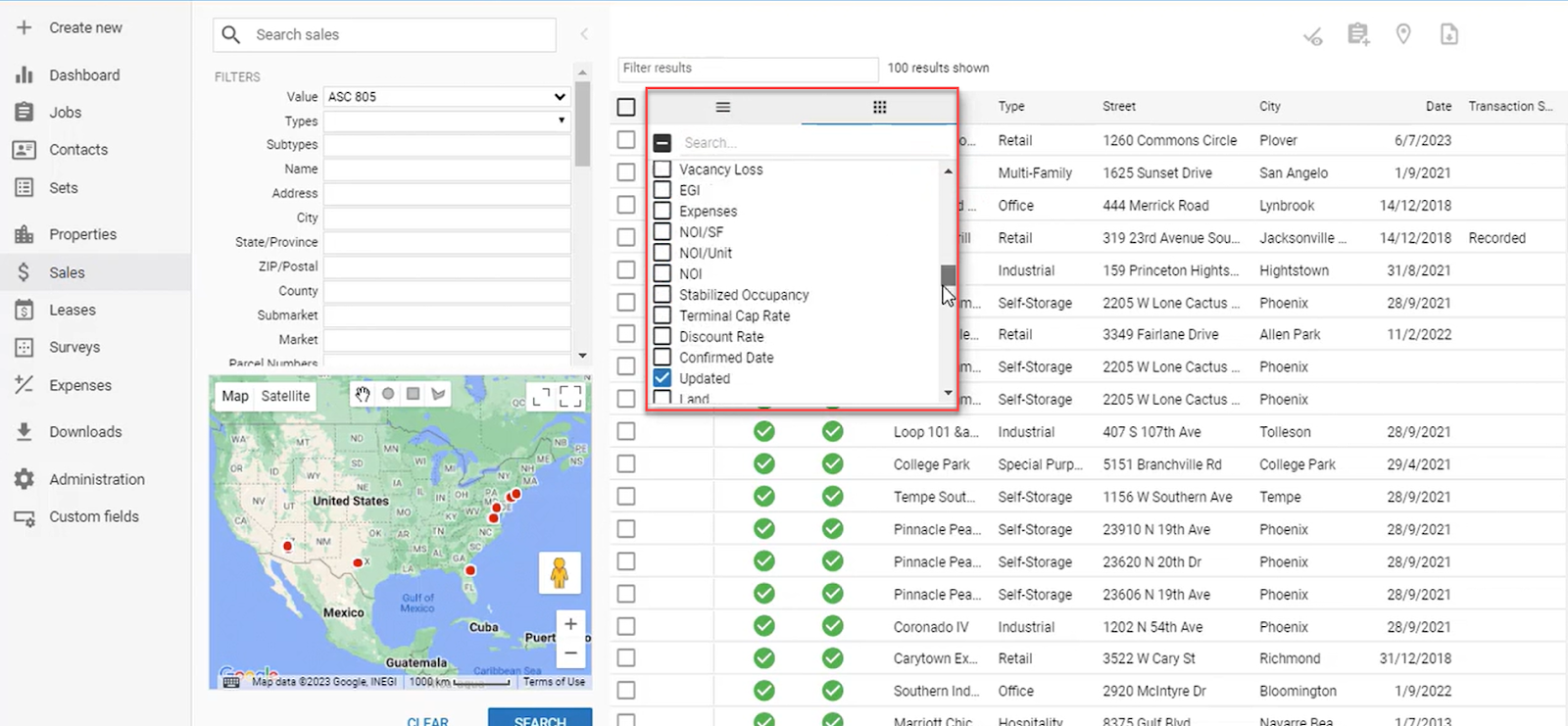Click the SEARCH button

540,719
